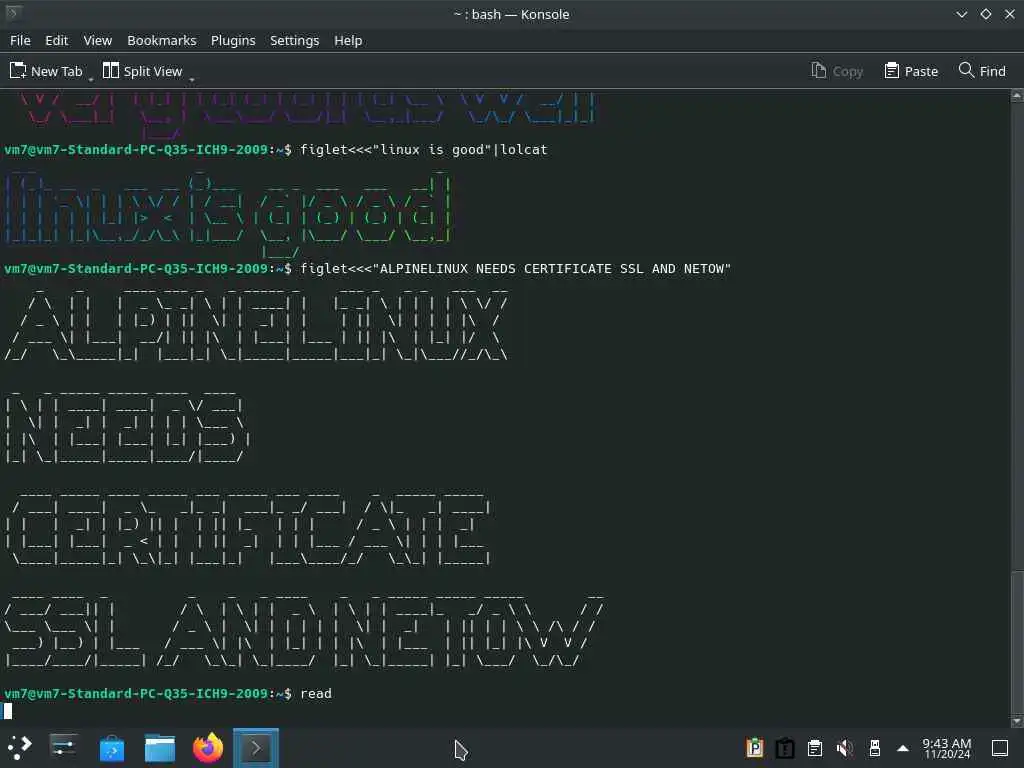Launch Firefox from the taskbar
Image resolution: width=1024 pixels, height=768 pixels.
208,748
